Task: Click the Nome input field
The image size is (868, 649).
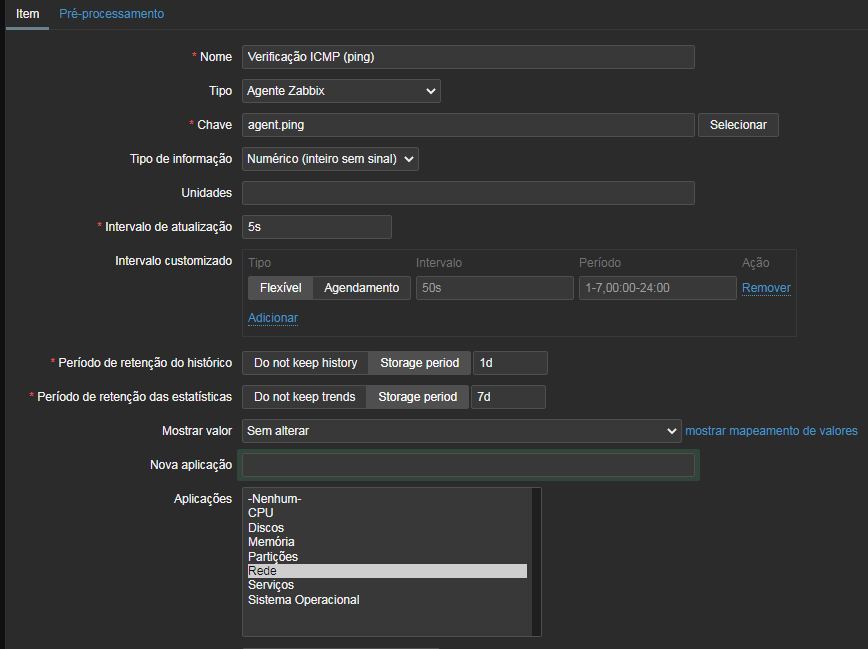Action: pyautogui.click(x=467, y=57)
